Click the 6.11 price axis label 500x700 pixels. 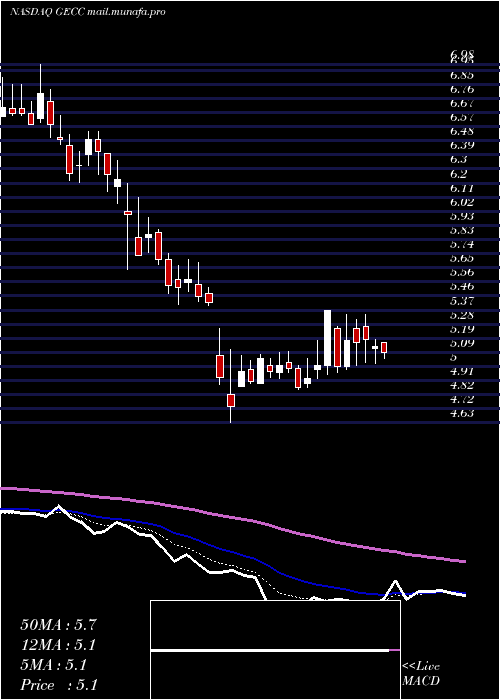(x=462, y=188)
